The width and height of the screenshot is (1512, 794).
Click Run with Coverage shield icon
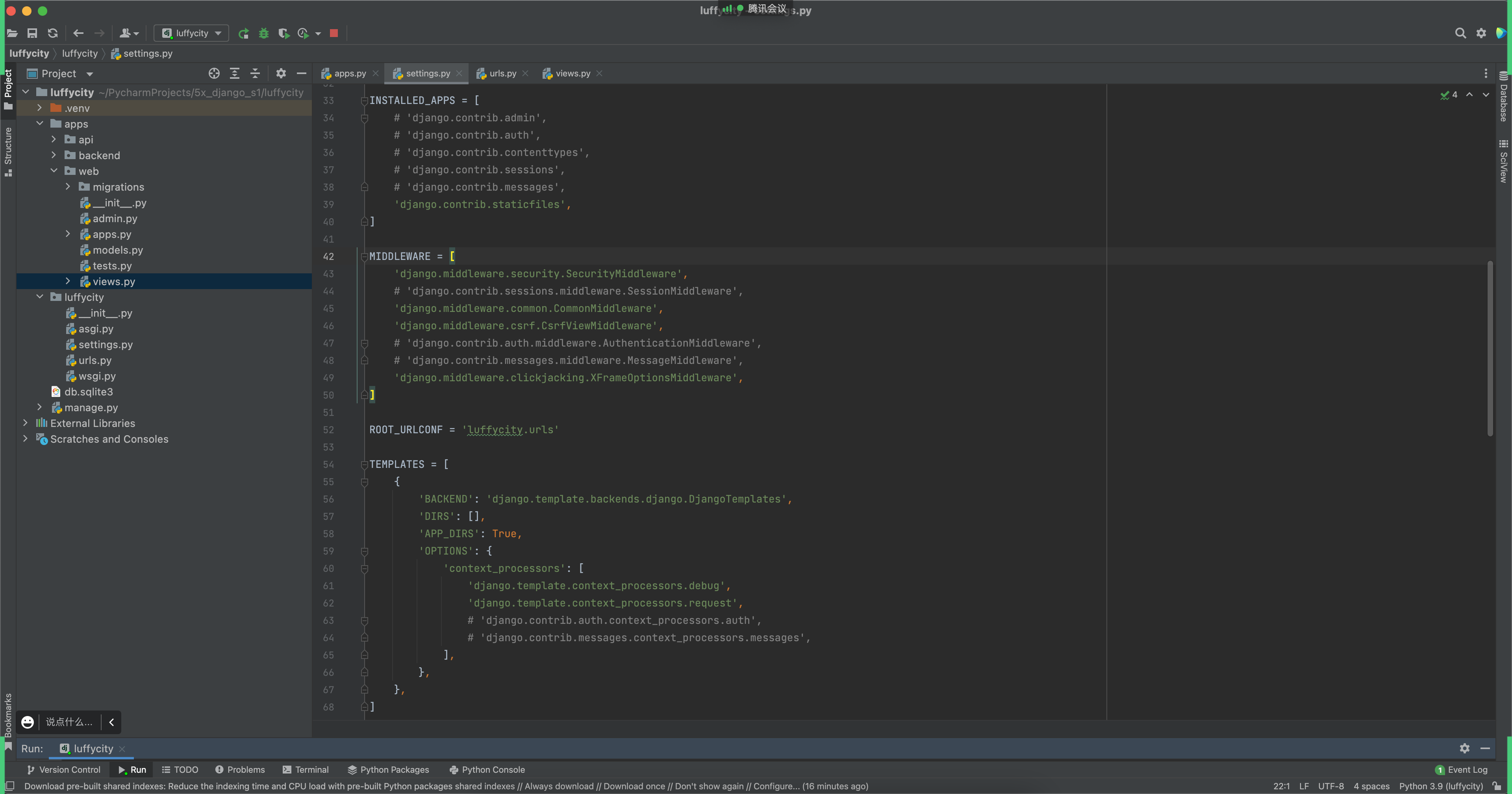pos(283,33)
